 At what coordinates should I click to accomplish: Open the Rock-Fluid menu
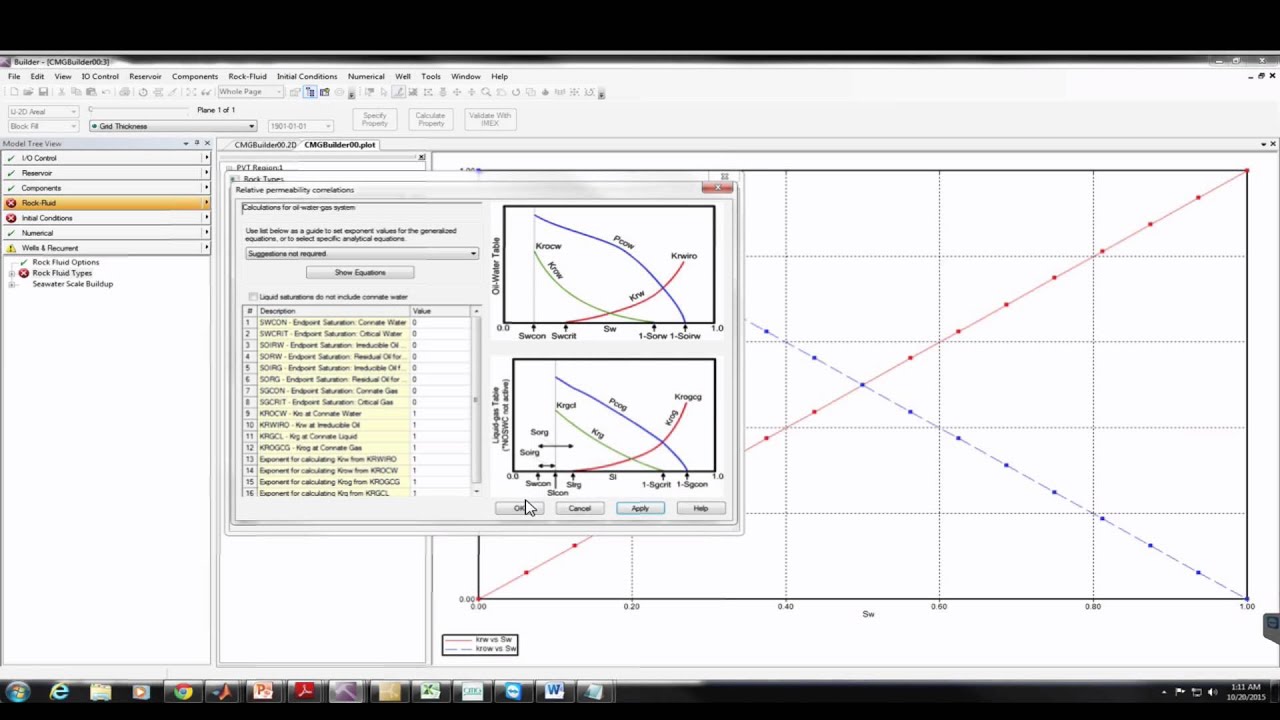click(x=247, y=77)
